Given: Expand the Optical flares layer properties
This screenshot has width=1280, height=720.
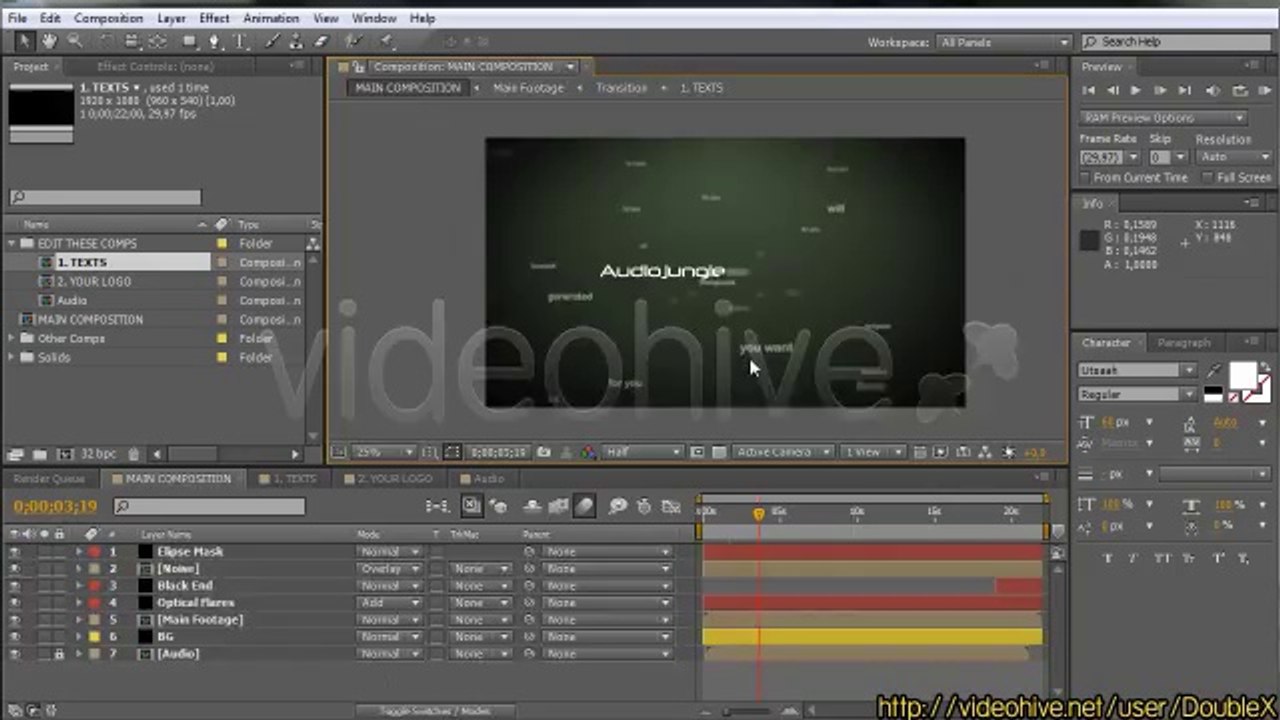Looking at the screenshot, I should (79, 603).
